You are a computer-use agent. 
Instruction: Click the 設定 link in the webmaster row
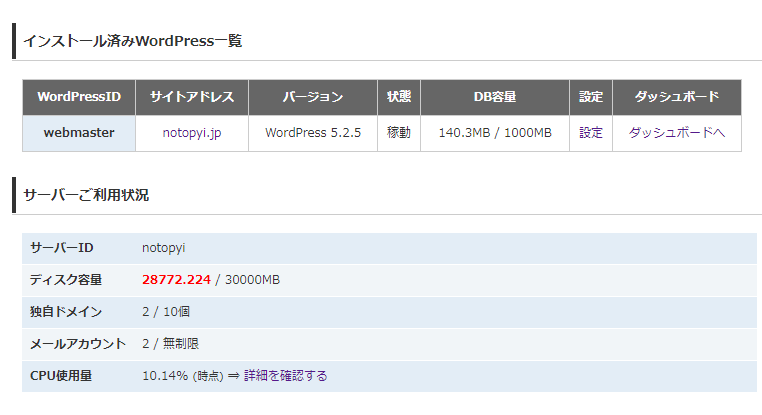pos(590,132)
